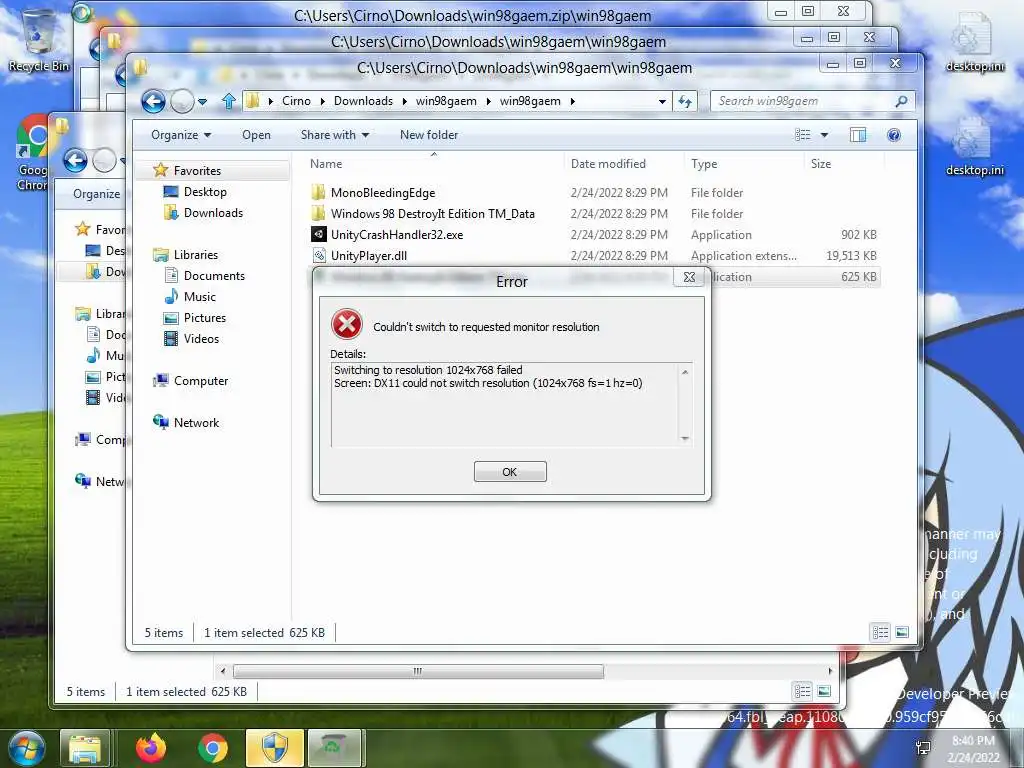Image resolution: width=1024 pixels, height=768 pixels.
Task: Expand the arrow after Downloads in the breadcrumb
Action: [405, 101]
